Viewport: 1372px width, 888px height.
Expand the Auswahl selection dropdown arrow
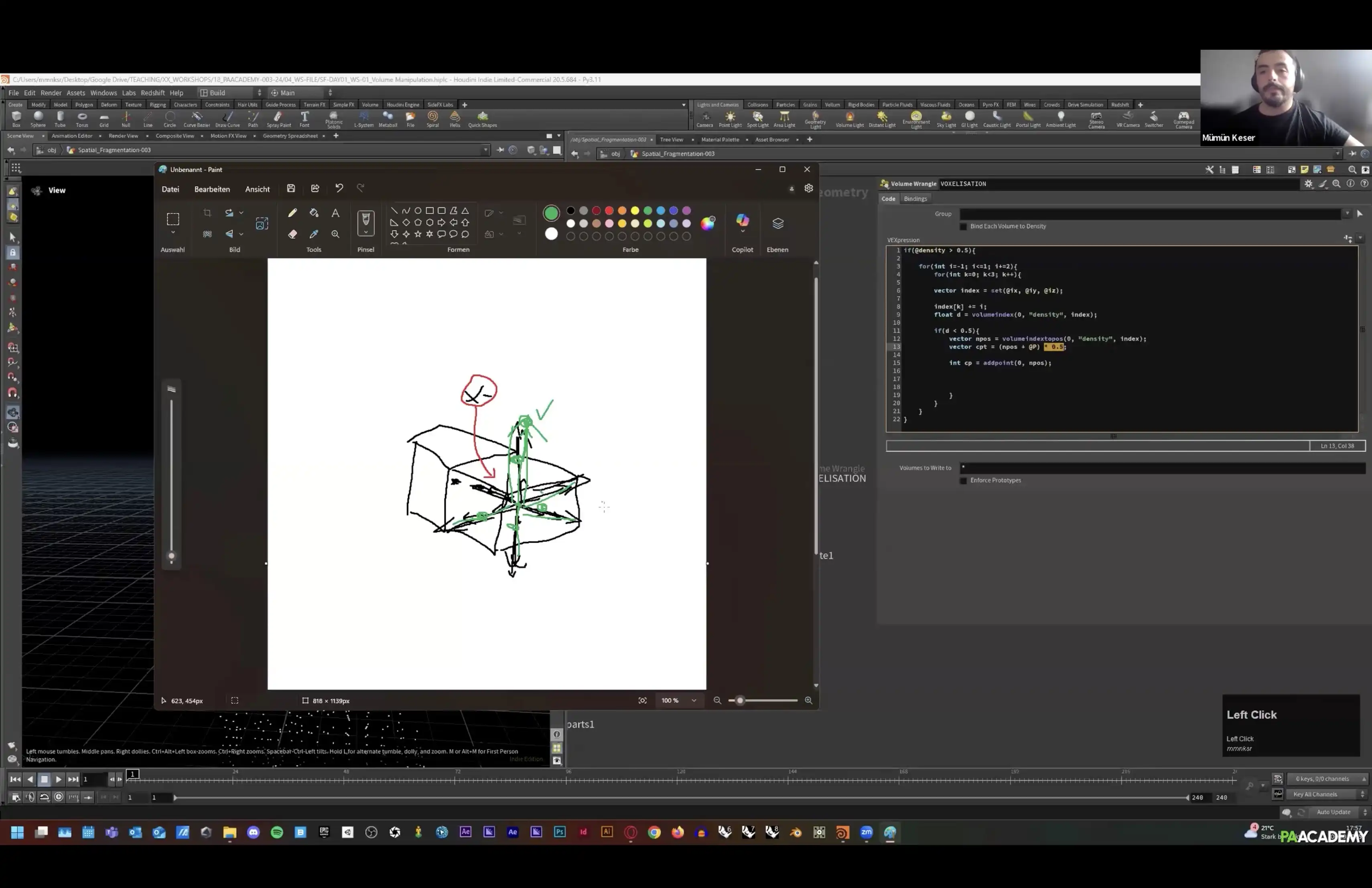[173, 233]
